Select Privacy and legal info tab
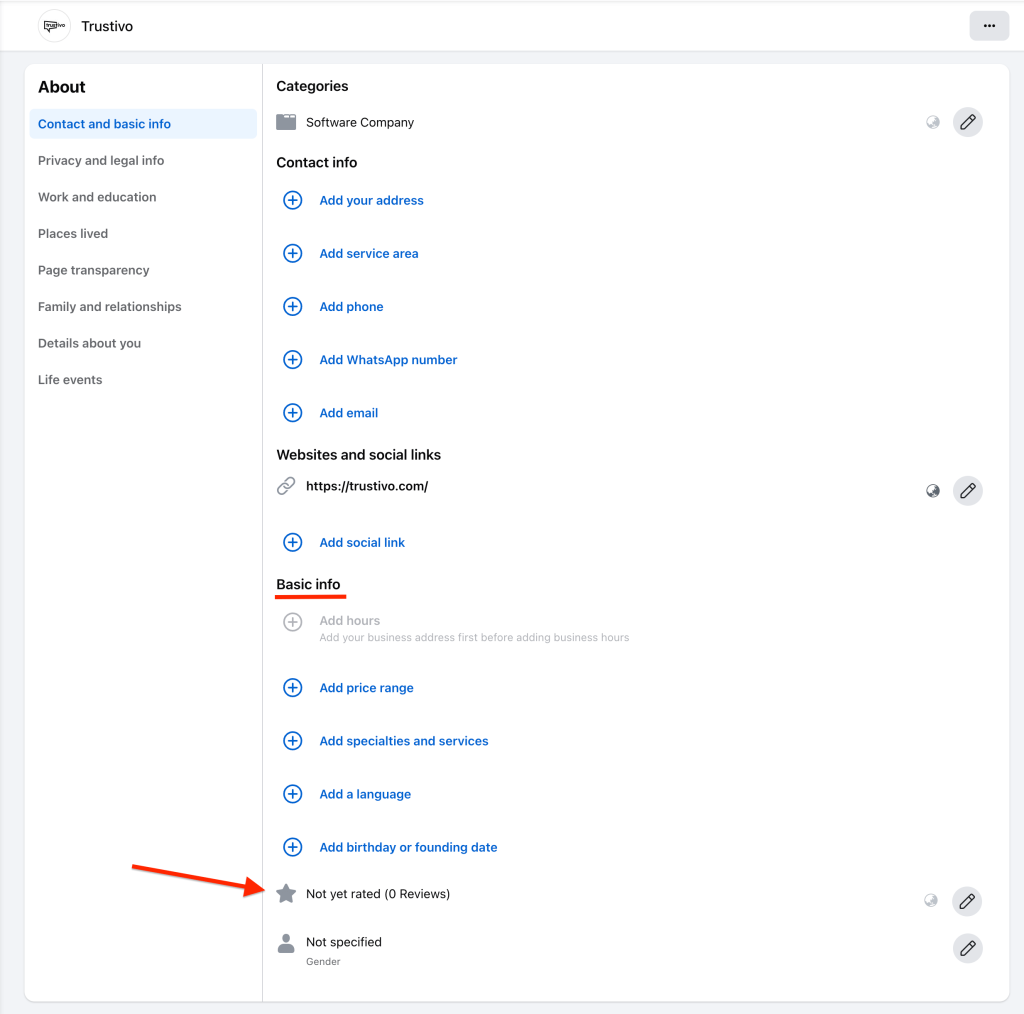1024x1014 pixels. click(x=101, y=161)
